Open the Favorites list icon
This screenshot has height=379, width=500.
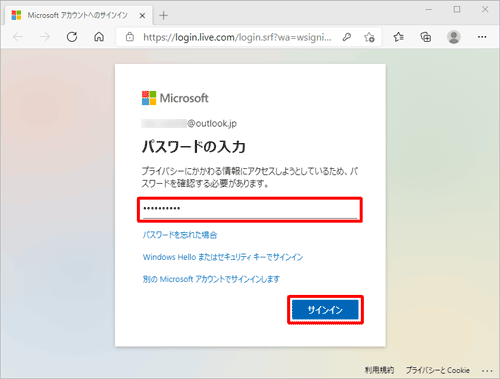tap(398, 37)
